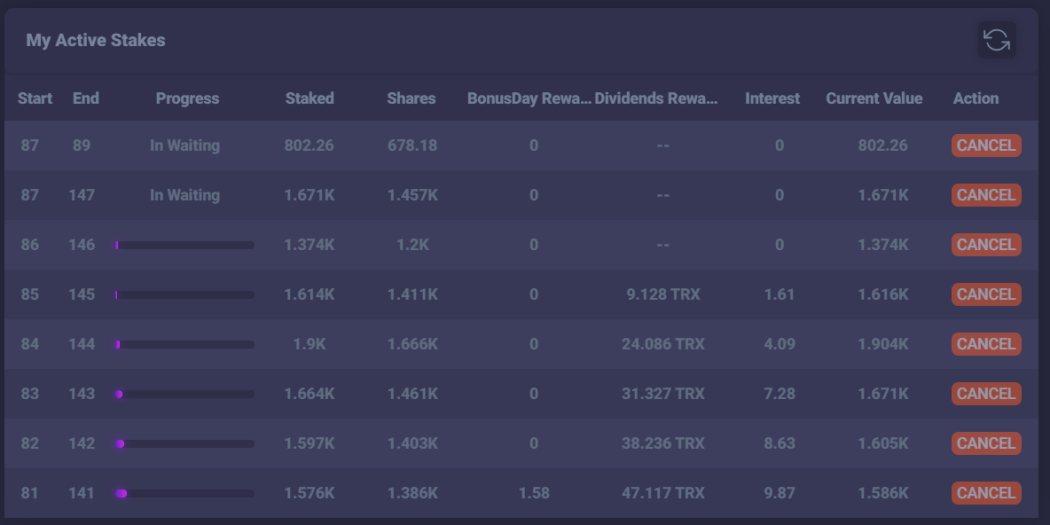Cancel the stake ending day 143

pyautogui.click(x=986, y=394)
